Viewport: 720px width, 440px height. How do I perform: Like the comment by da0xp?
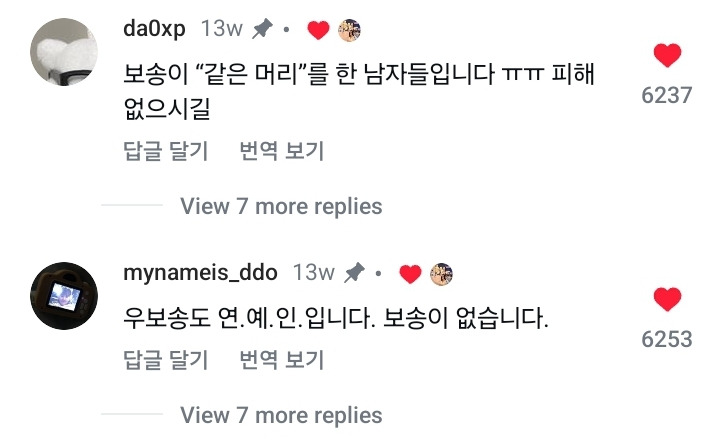point(667,56)
